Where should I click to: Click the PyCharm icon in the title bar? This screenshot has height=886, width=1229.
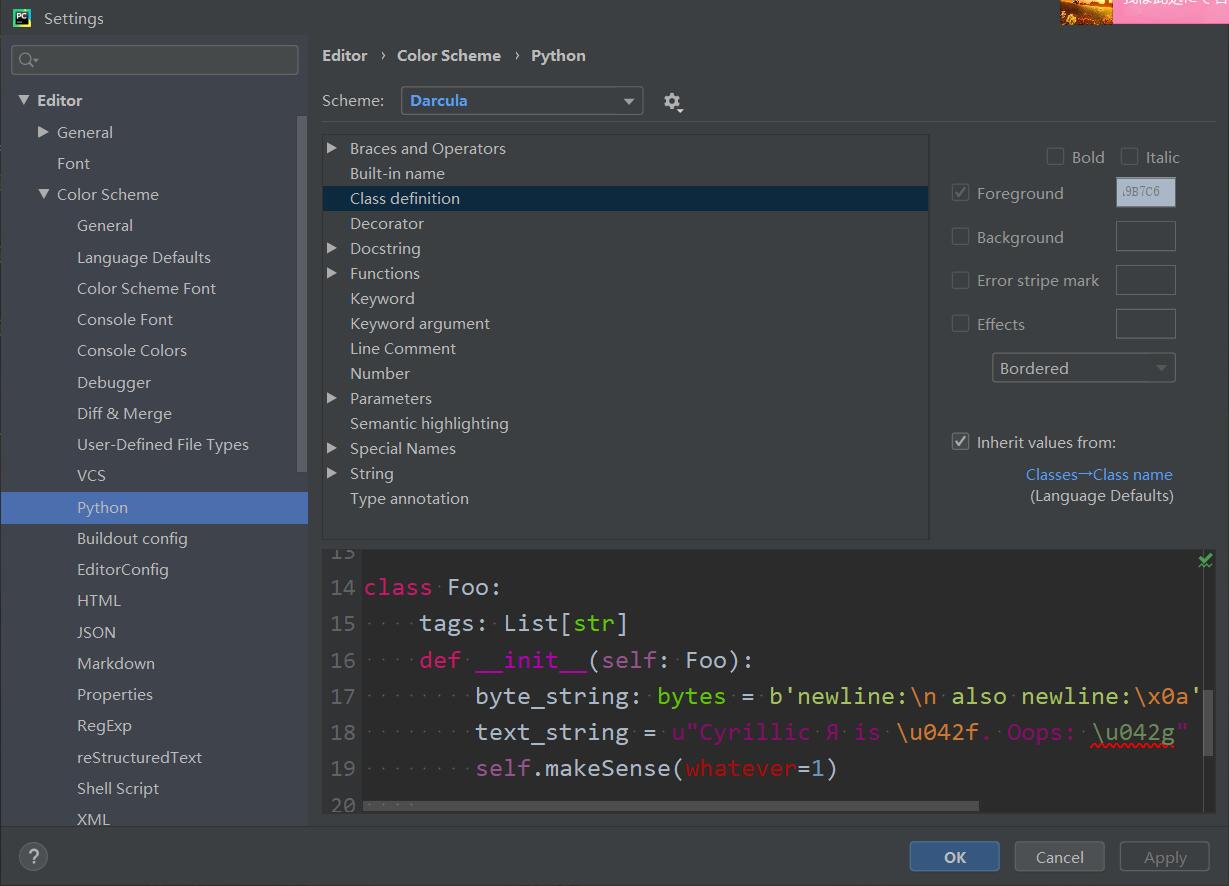pos(22,18)
